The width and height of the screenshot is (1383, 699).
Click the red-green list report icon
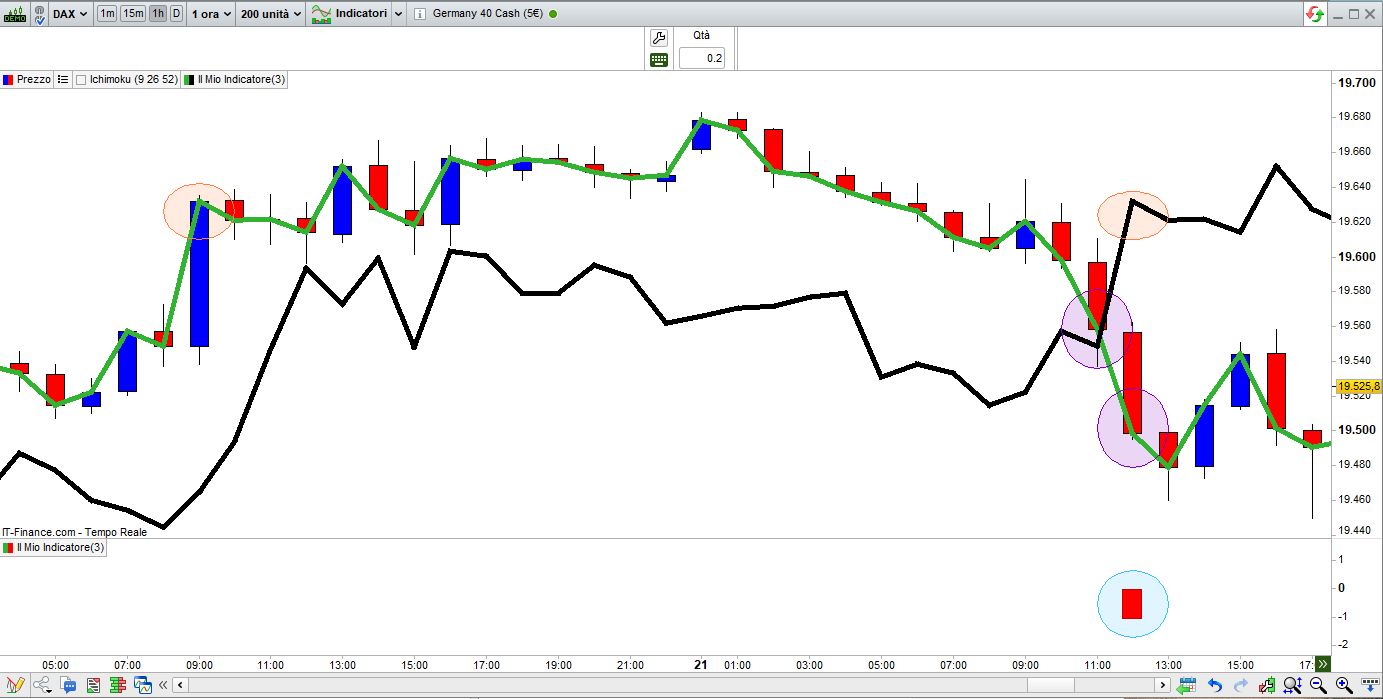pos(93,685)
